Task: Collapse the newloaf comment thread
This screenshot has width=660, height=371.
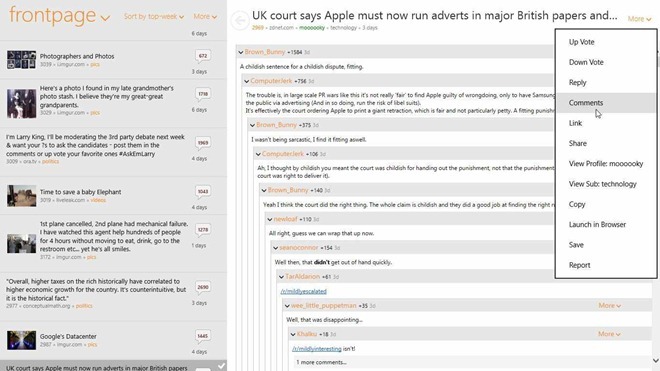Action: 270,219
